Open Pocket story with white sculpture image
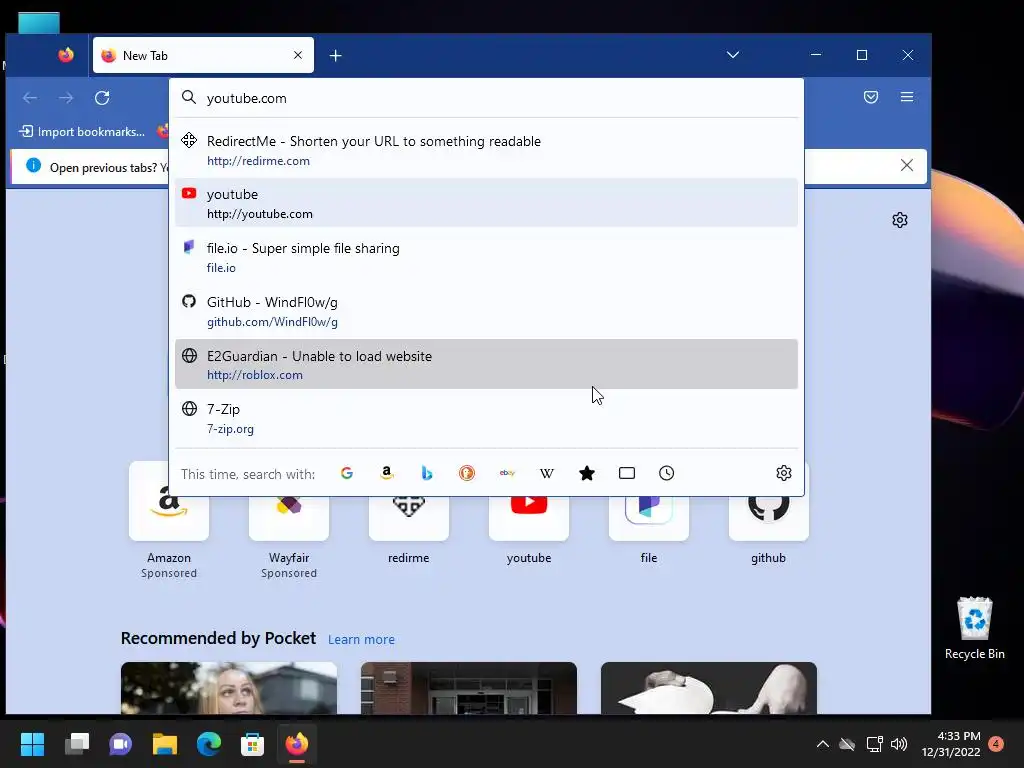The width and height of the screenshot is (1024, 768). point(709,688)
